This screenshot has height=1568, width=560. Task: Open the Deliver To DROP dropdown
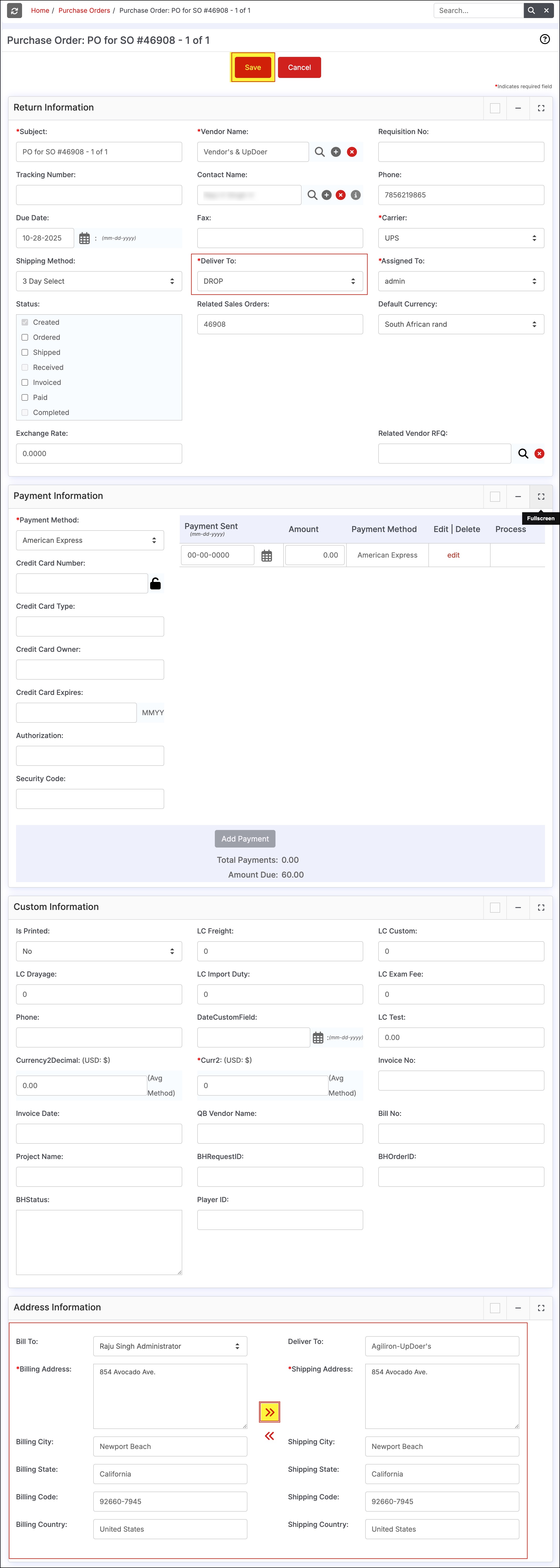pyautogui.click(x=279, y=281)
